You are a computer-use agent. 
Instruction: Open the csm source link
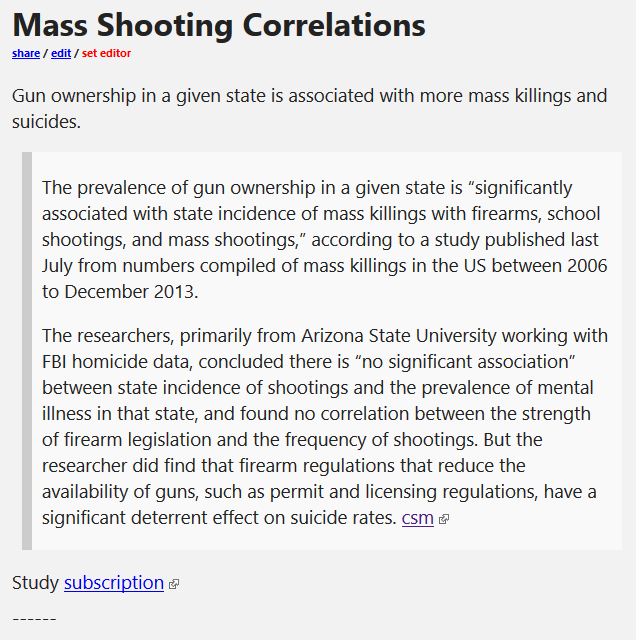(x=417, y=518)
